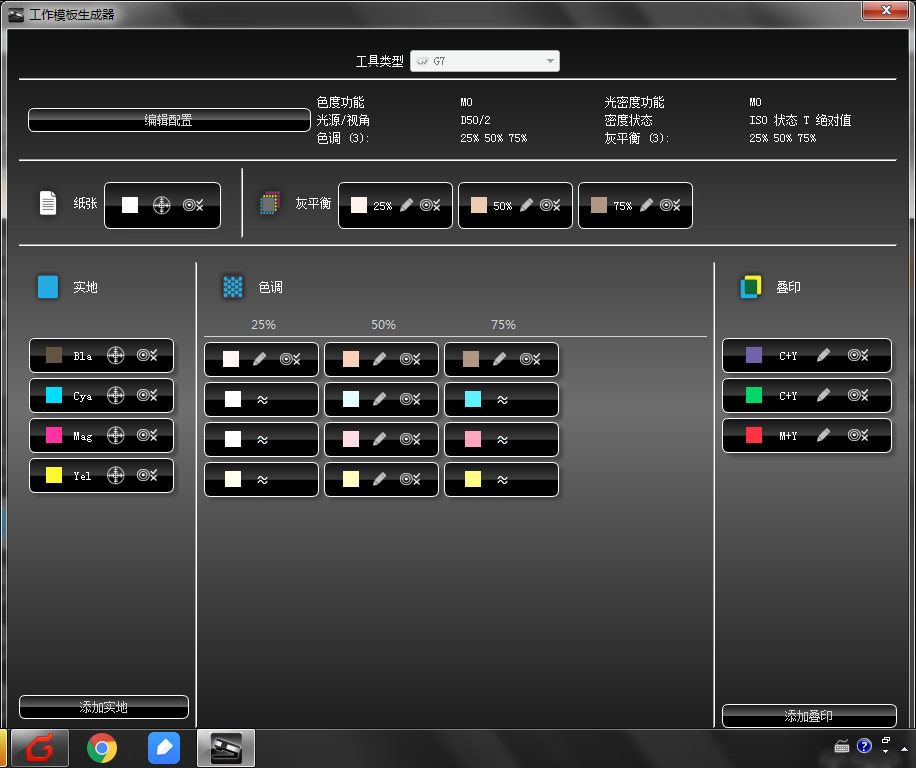This screenshot has width=916, height=768.
Task: Edit the black 25% tone pencil icon
Action: point(259,359)
